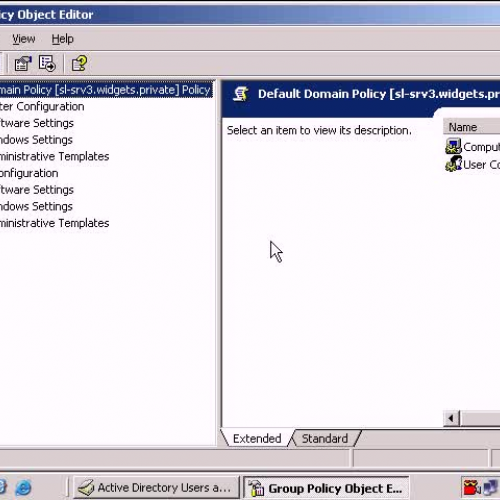This screenshot has width=500, height=500.
Task: Launch Internet Explorer from quick launch
Action: (x=23, y=488)
